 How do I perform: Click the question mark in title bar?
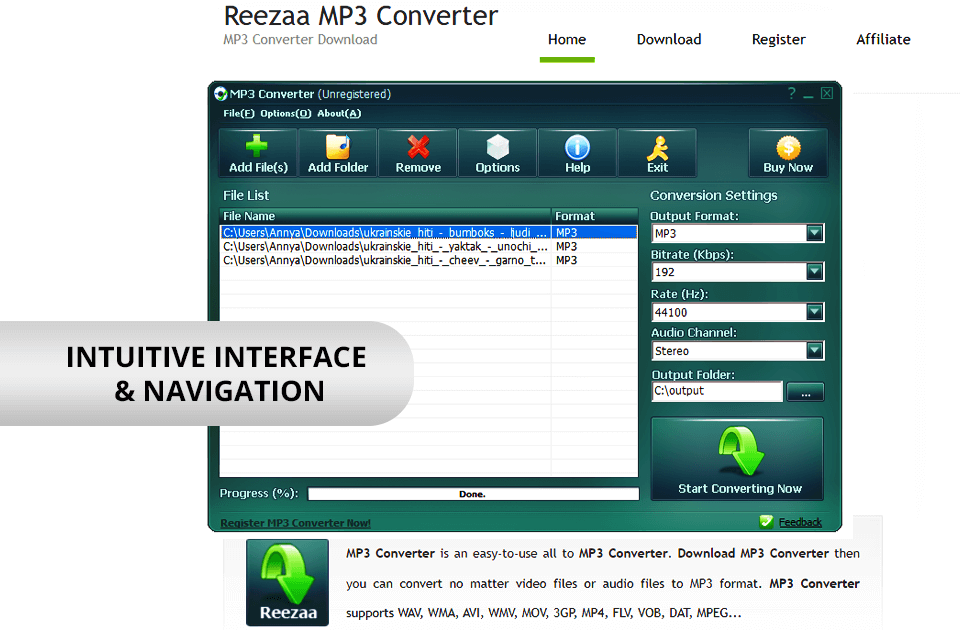click(792, 93)
